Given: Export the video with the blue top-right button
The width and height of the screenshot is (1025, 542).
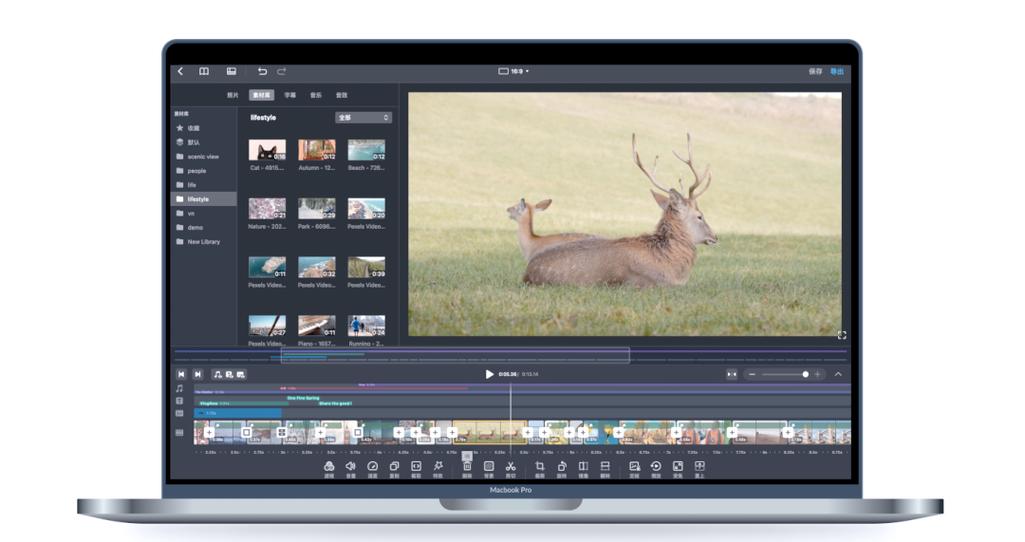Looking at the screenshot, I should [837, 71].
